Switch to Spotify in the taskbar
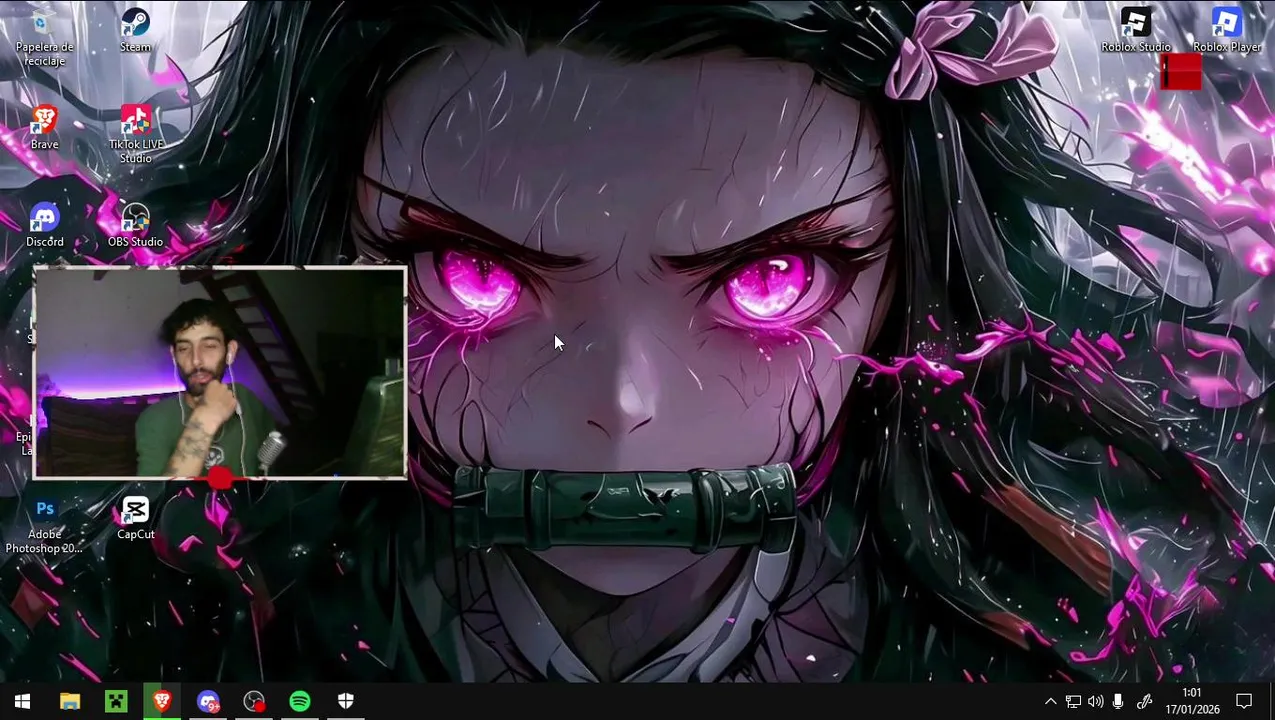The image size is (1275, 720). [x=300, y=702]
